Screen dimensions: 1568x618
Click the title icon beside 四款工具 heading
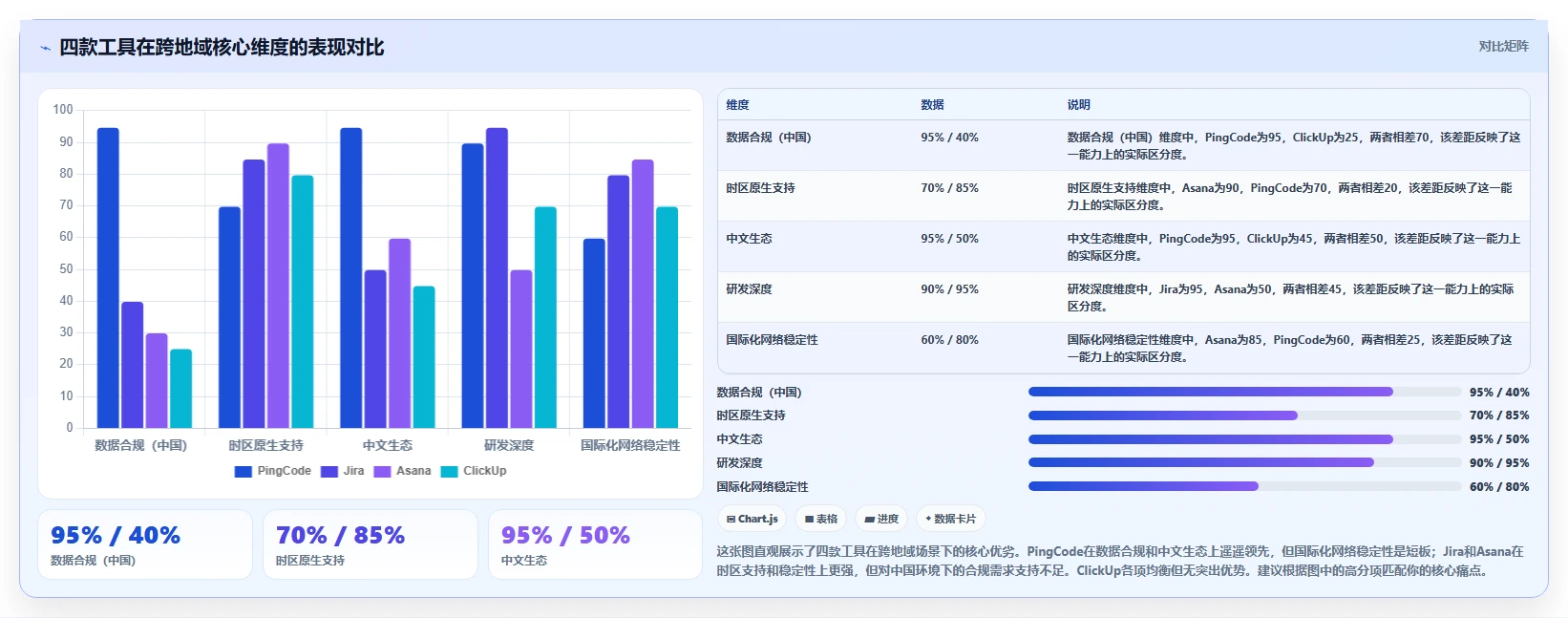(x=45, y=48)
